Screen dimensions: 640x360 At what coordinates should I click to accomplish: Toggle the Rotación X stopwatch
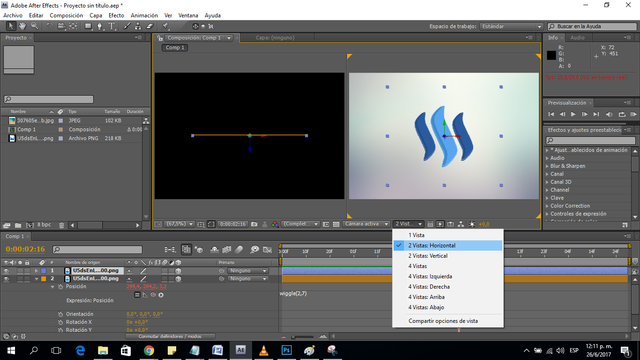[60, 322]
